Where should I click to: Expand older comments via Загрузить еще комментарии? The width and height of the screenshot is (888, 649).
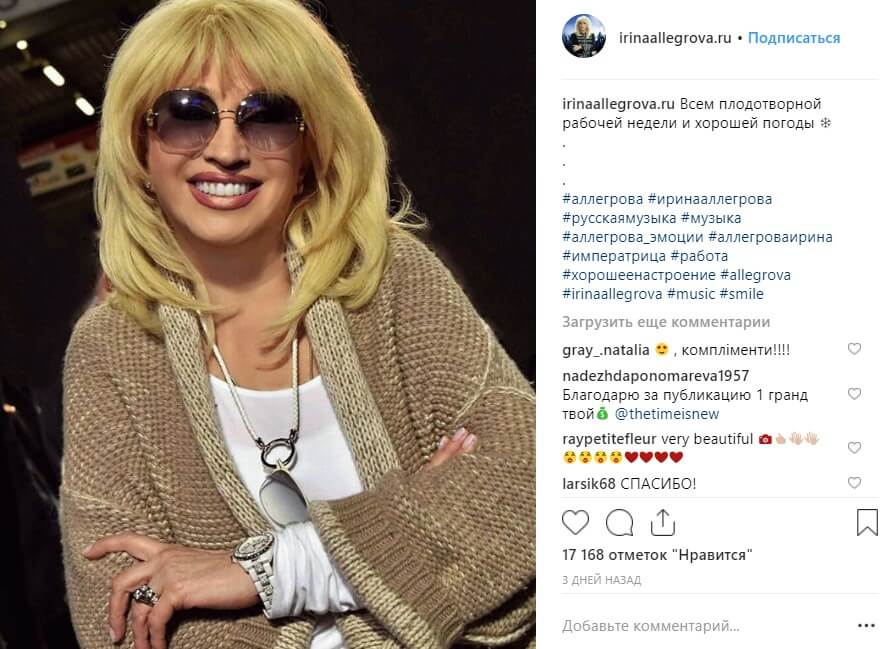666,322
